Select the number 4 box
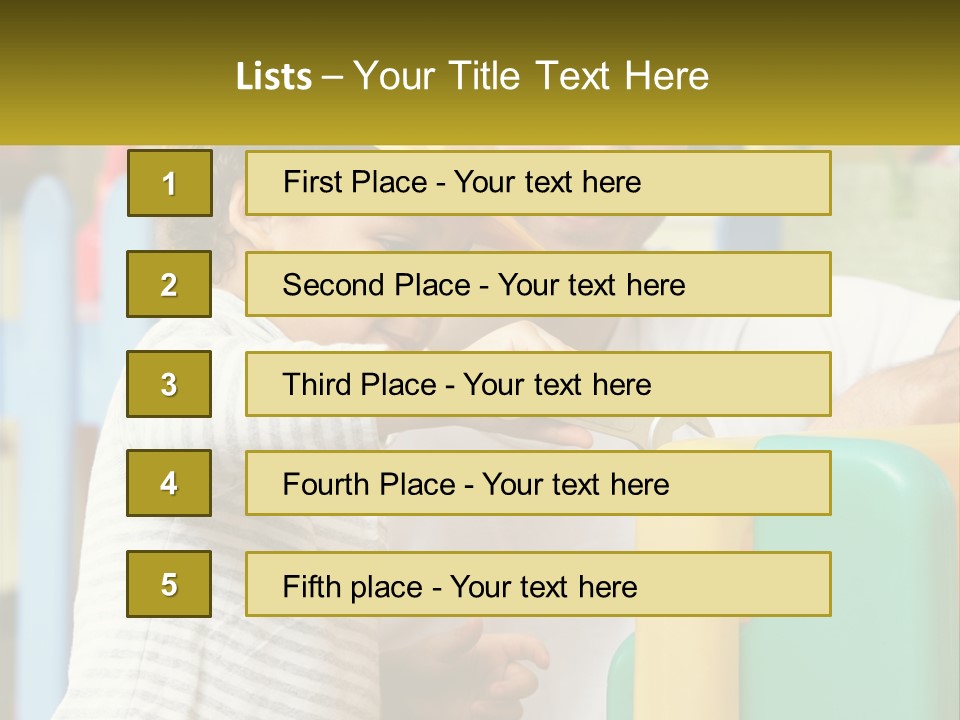Image resolution: width=960 pixels, height=720 pixels. tap(169, 483)
